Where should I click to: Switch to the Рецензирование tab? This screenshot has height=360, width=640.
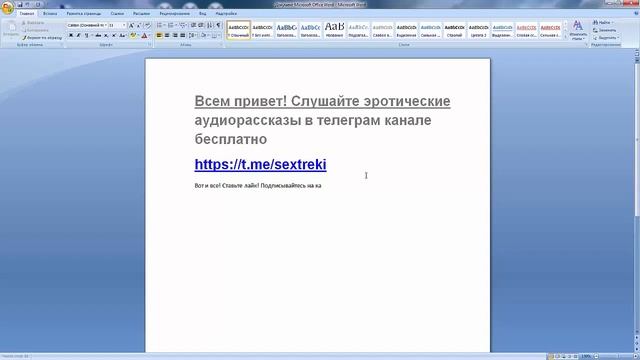174,13
